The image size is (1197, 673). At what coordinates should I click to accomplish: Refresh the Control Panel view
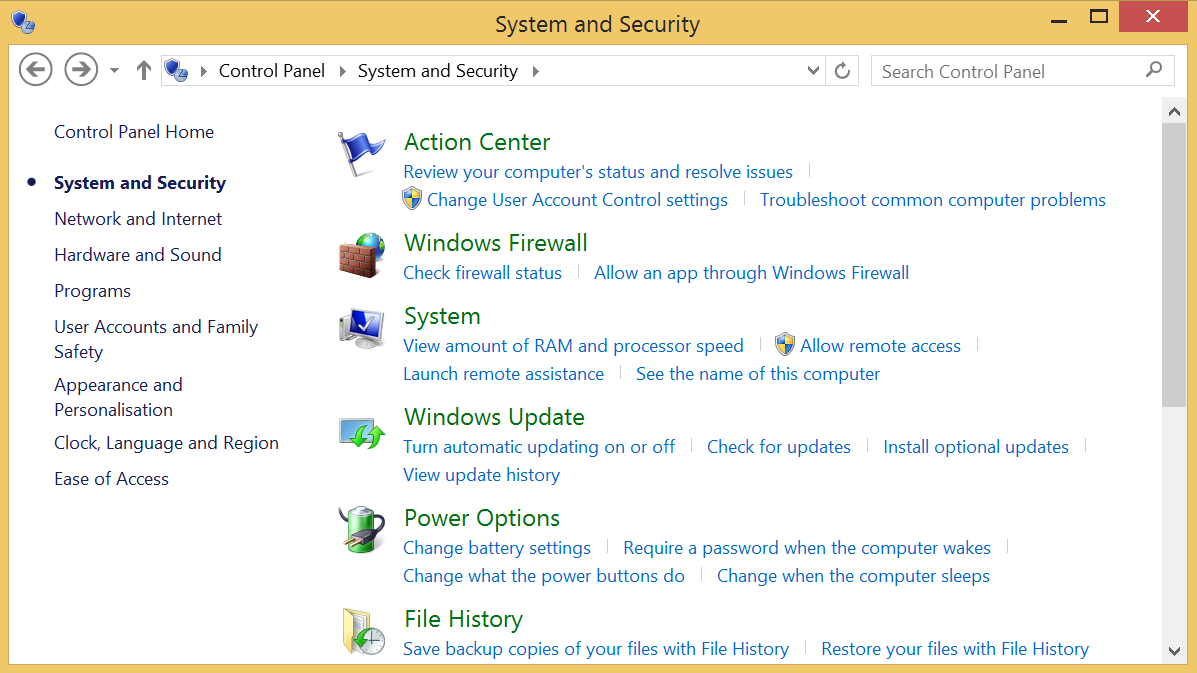point(842,71)
